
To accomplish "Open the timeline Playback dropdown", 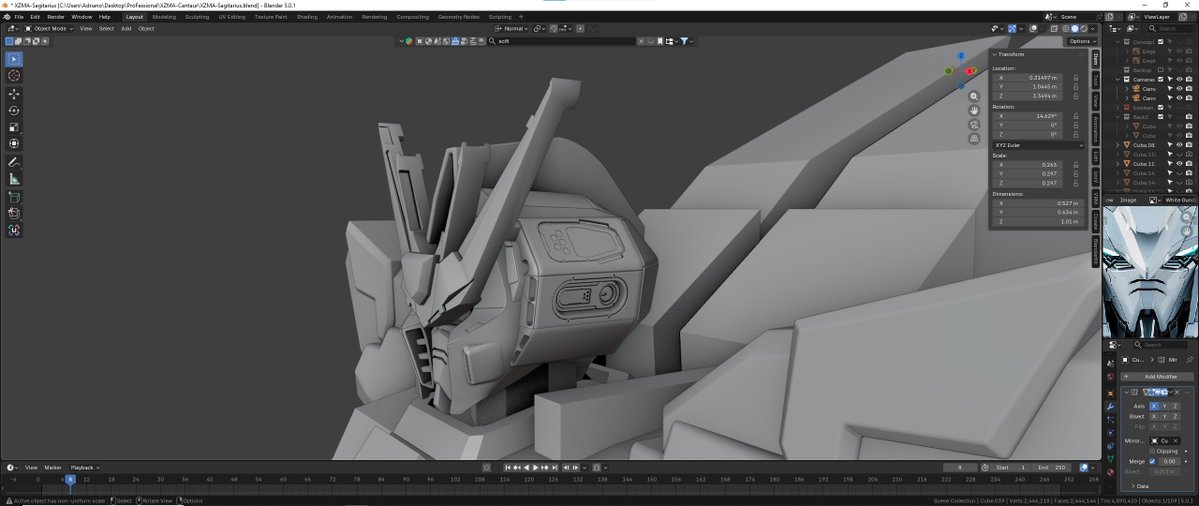I will tap(85, 467).
